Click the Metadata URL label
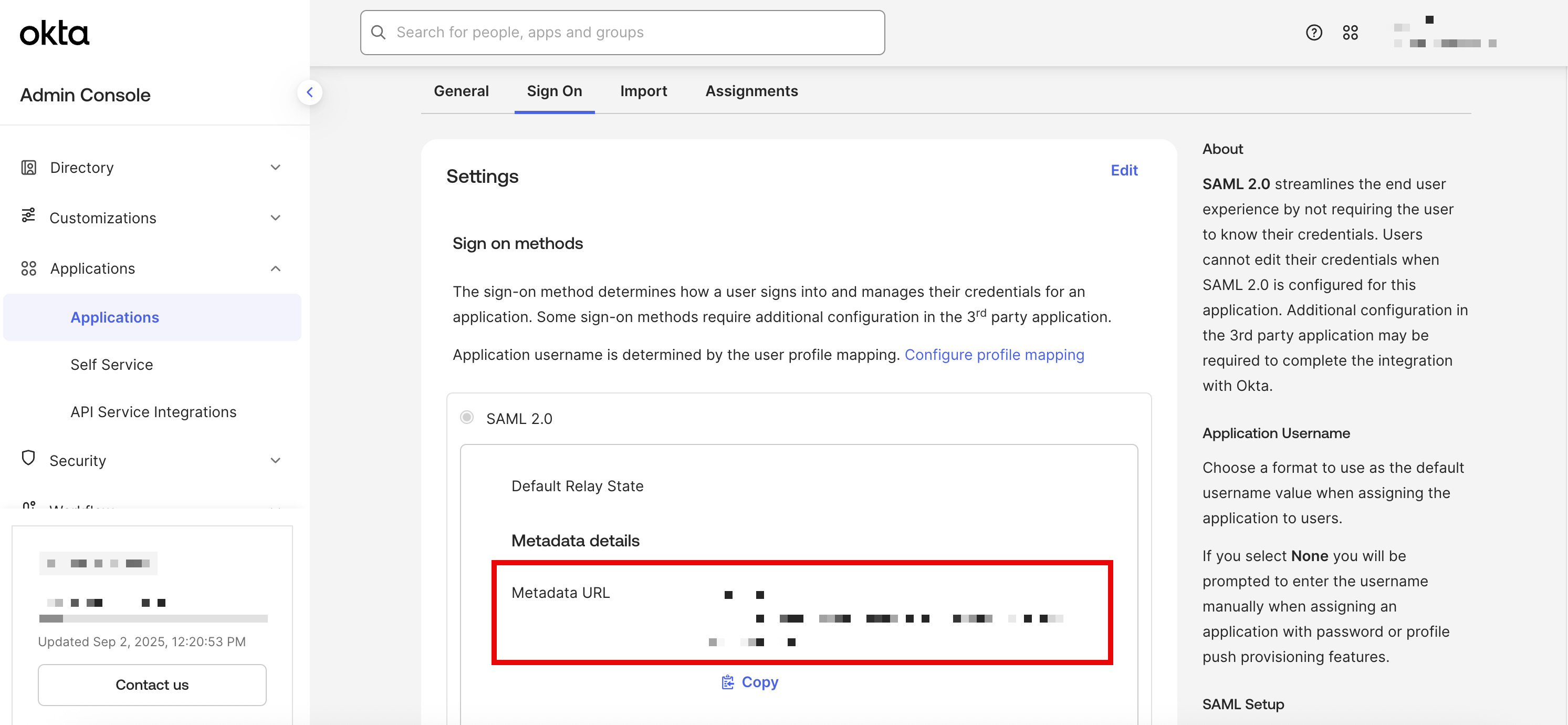 pos(560,593)
